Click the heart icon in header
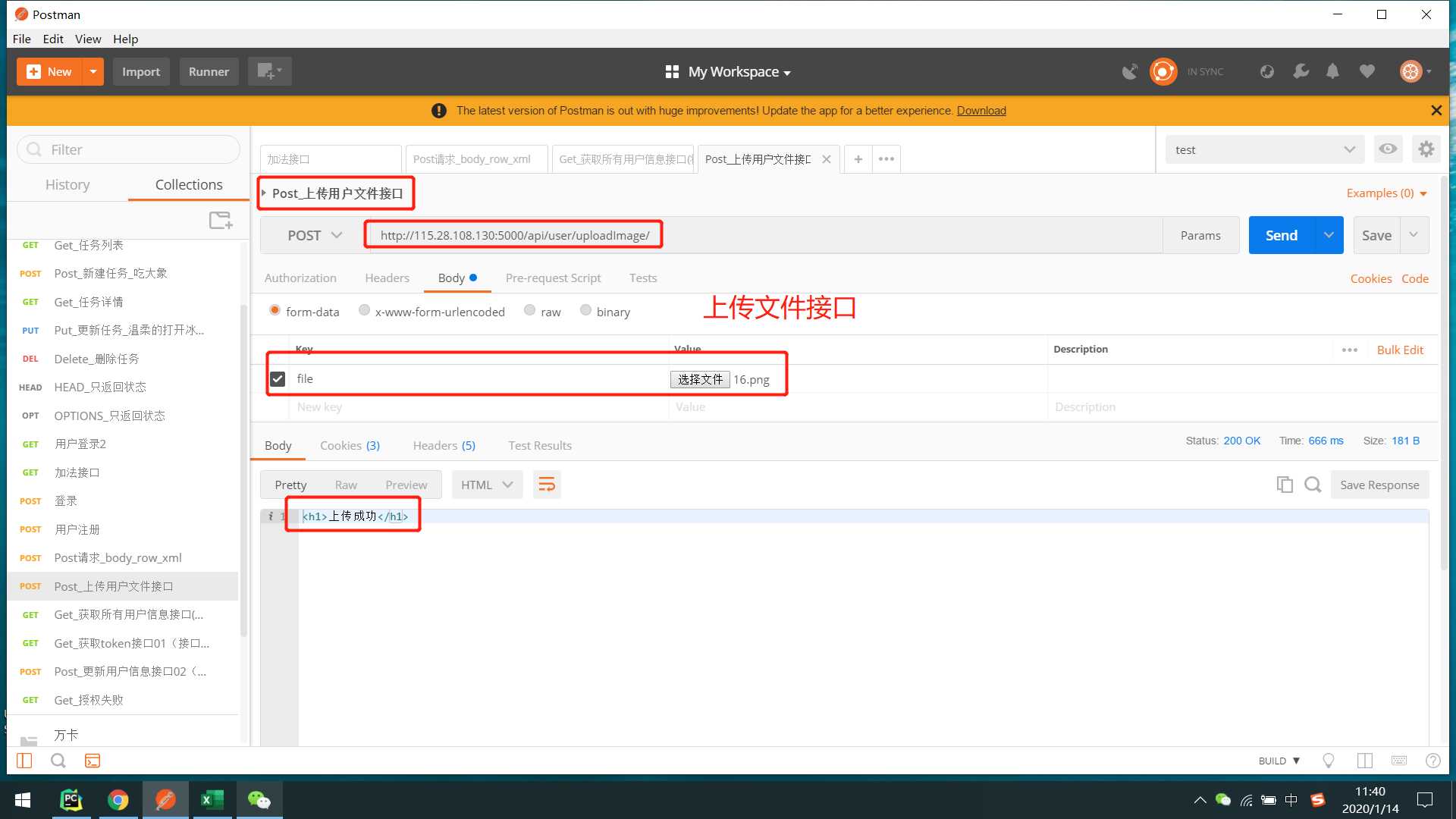The height and width of the screenshot is (819, 1456). [x=1367, y=71]
